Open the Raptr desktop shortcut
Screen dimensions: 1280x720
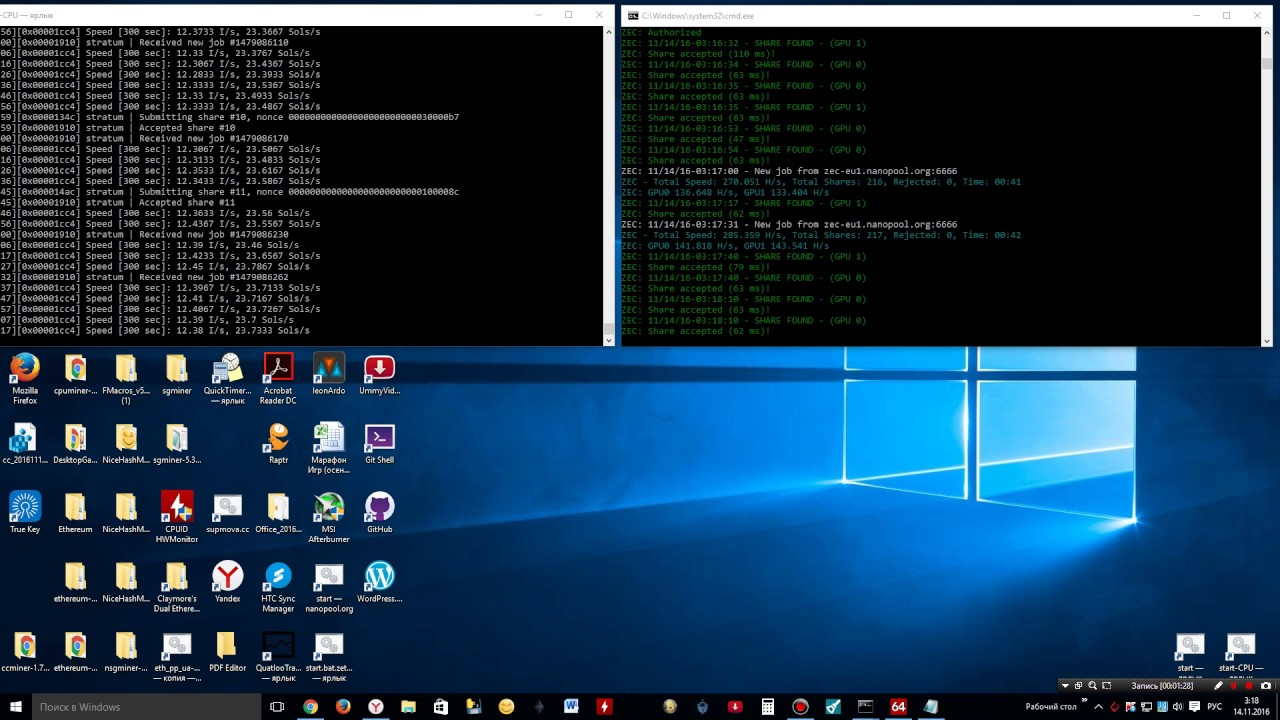(x=278, y=439)
